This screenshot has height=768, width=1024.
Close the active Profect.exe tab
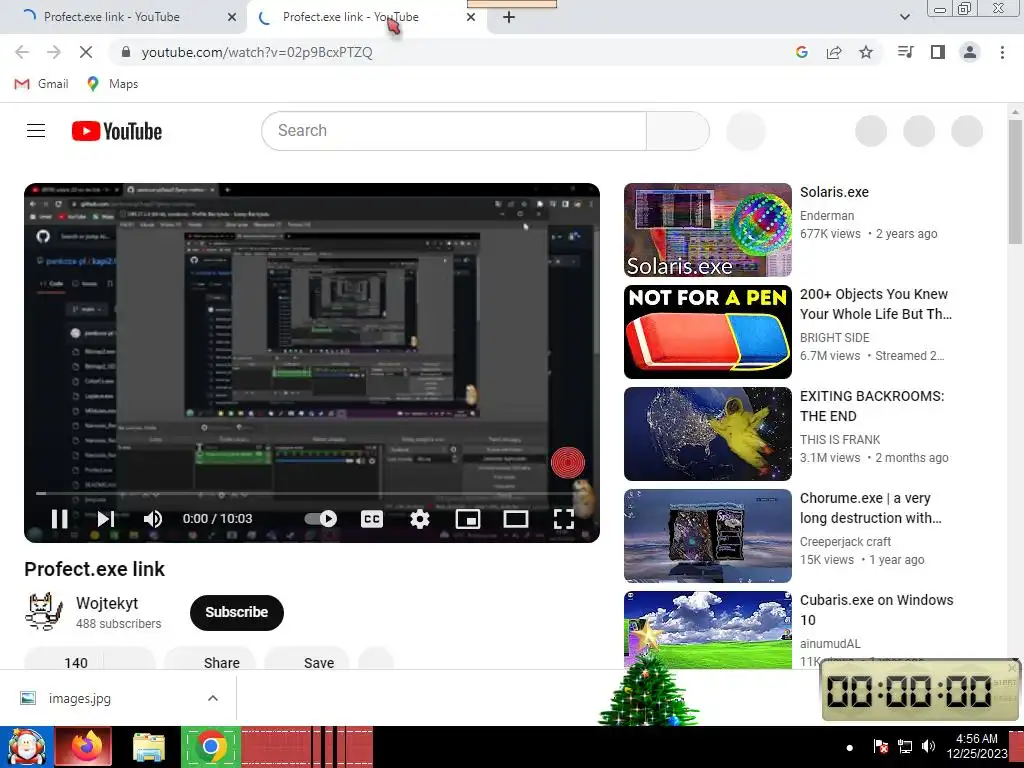[471, 18]
